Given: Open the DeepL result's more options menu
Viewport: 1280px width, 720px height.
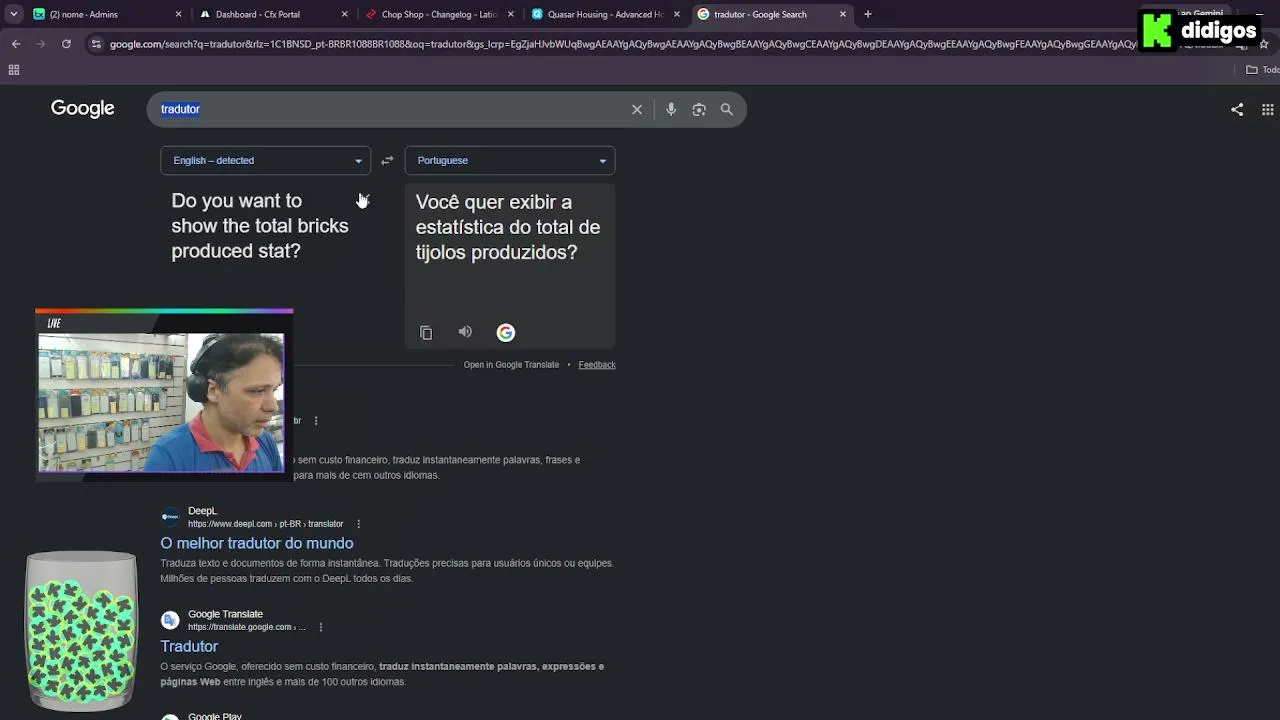Looking at the screenshot, I should pyautogui.click(x=358, y=524).
